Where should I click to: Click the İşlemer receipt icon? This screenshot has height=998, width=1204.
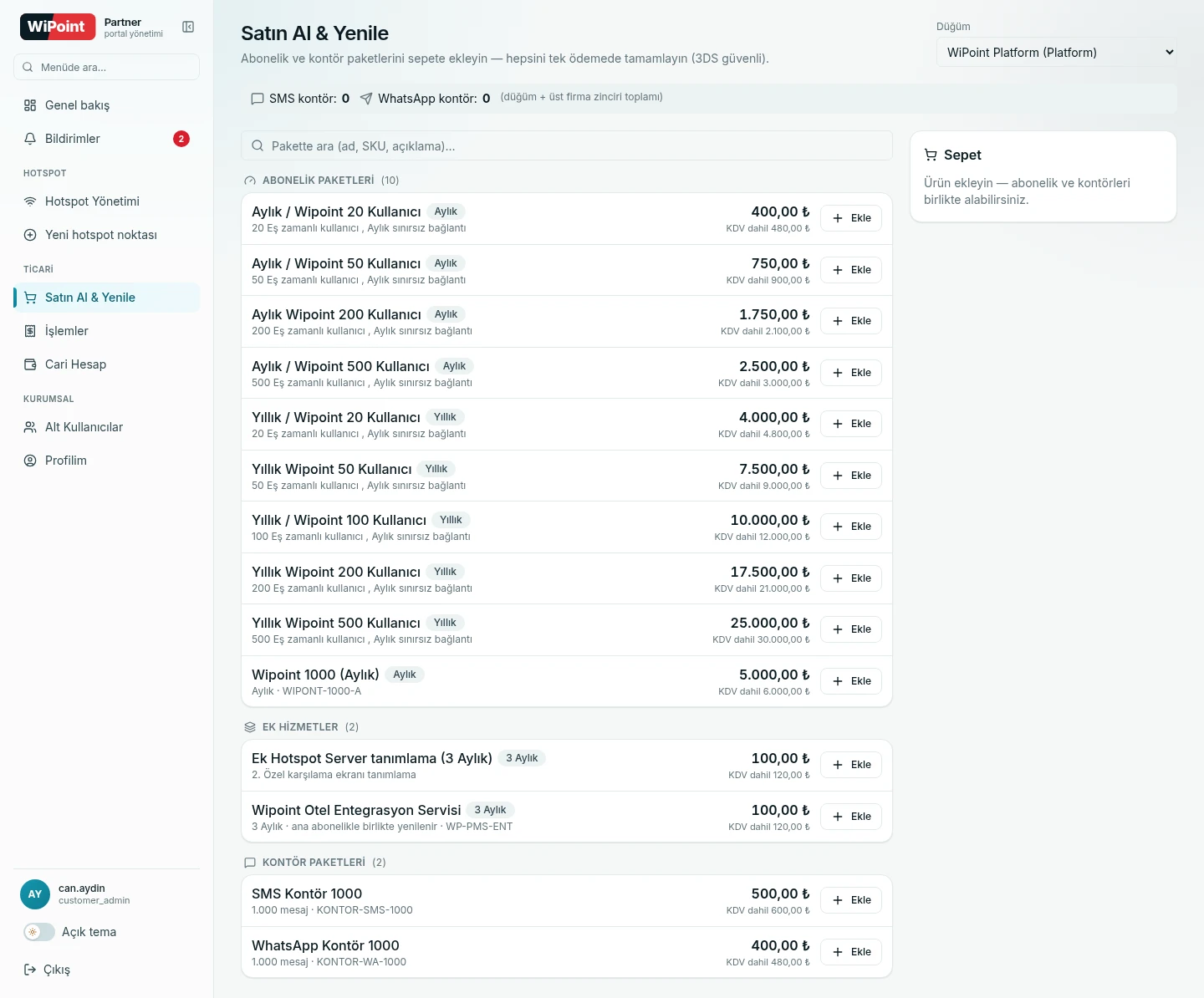pyautogui.click(x=30, y=331)
